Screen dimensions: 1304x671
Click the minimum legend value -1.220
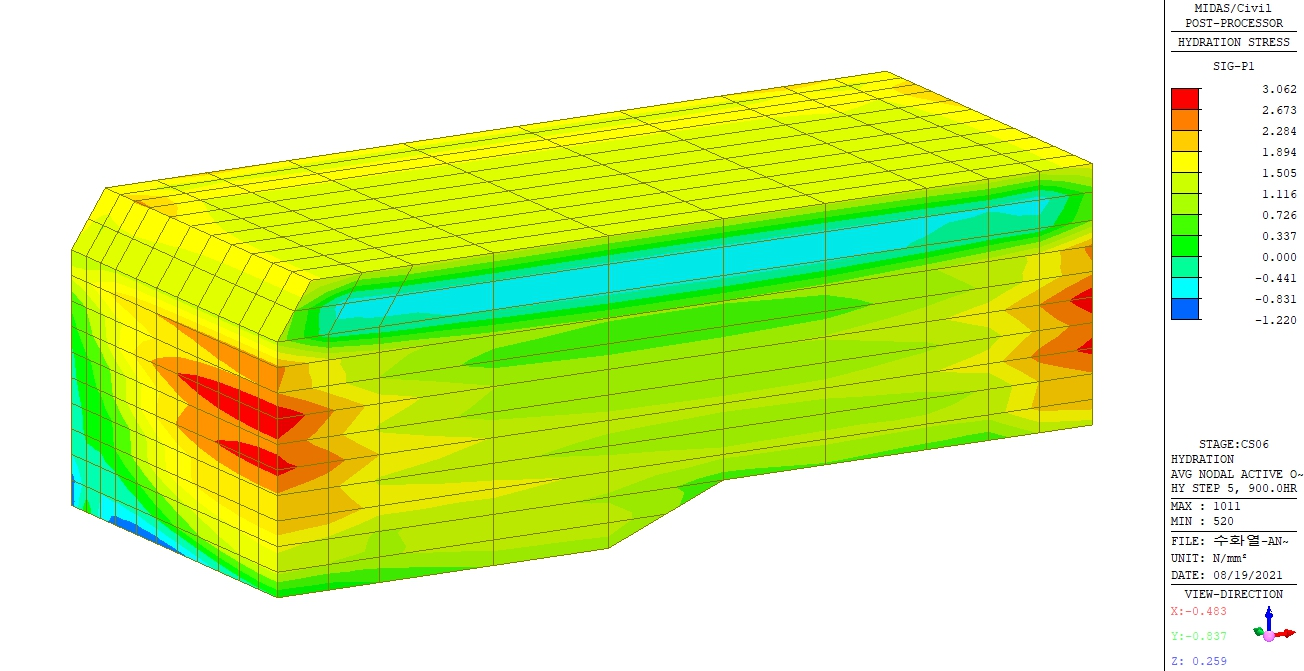(x=1276, y=320)
